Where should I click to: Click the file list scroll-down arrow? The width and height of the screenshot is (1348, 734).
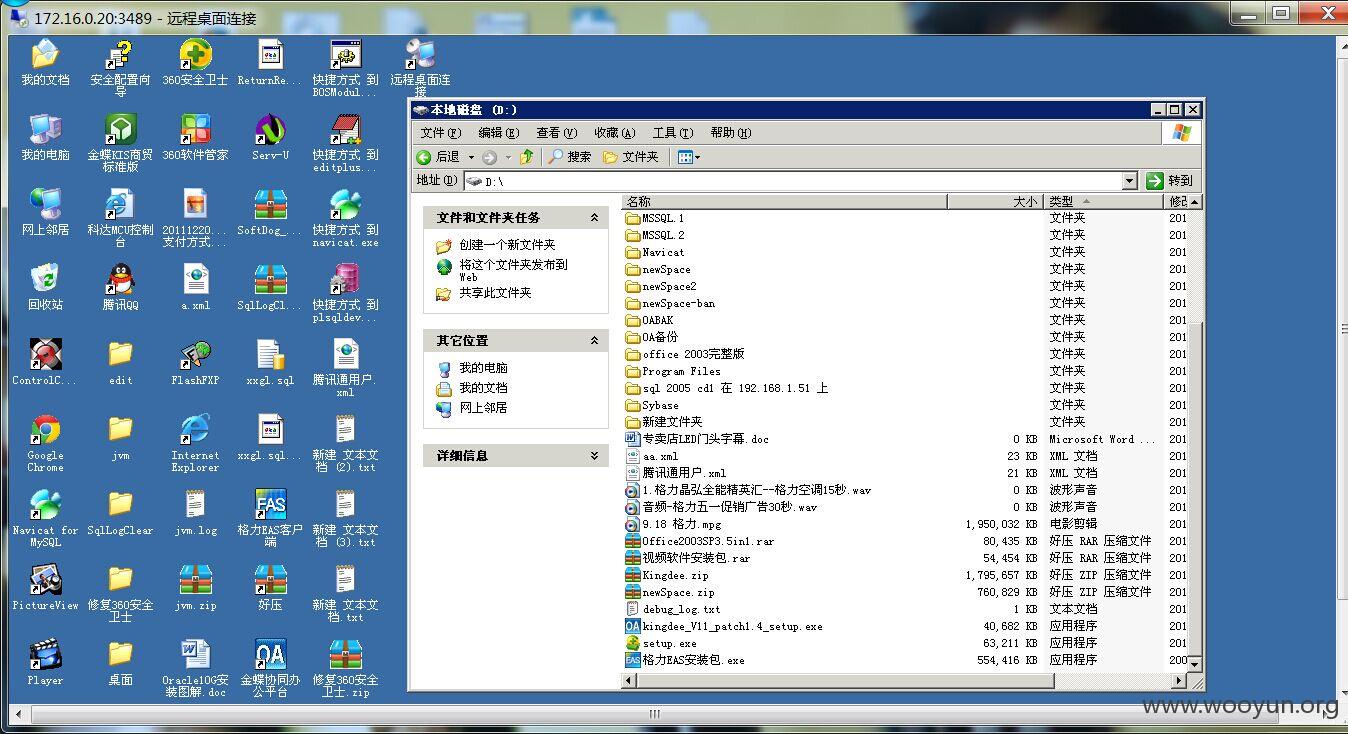(x=1194, y=664)
